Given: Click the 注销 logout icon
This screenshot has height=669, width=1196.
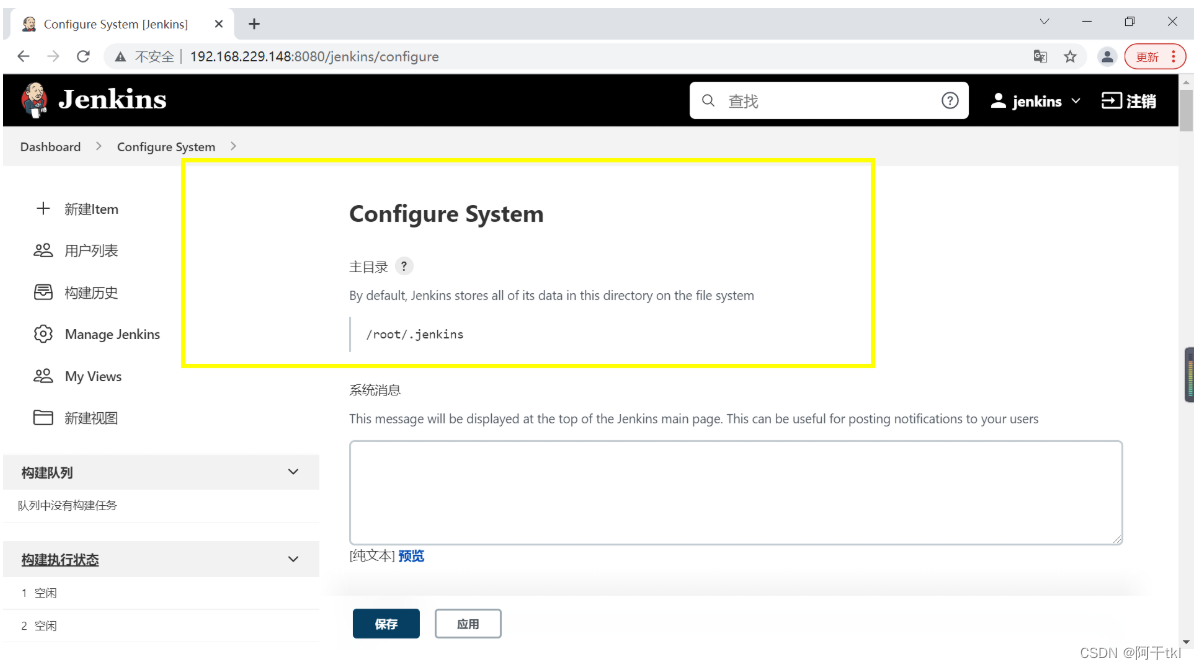Looking at the screenshot, I should [x=1111, y=101].
